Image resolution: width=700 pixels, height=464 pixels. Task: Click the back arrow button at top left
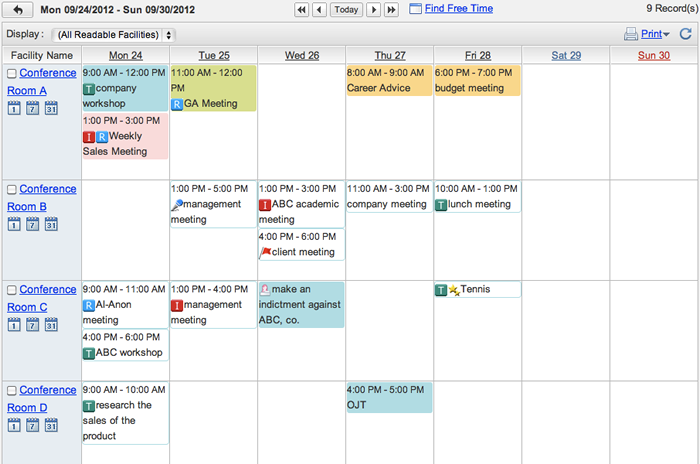click(x=17, y=9)
